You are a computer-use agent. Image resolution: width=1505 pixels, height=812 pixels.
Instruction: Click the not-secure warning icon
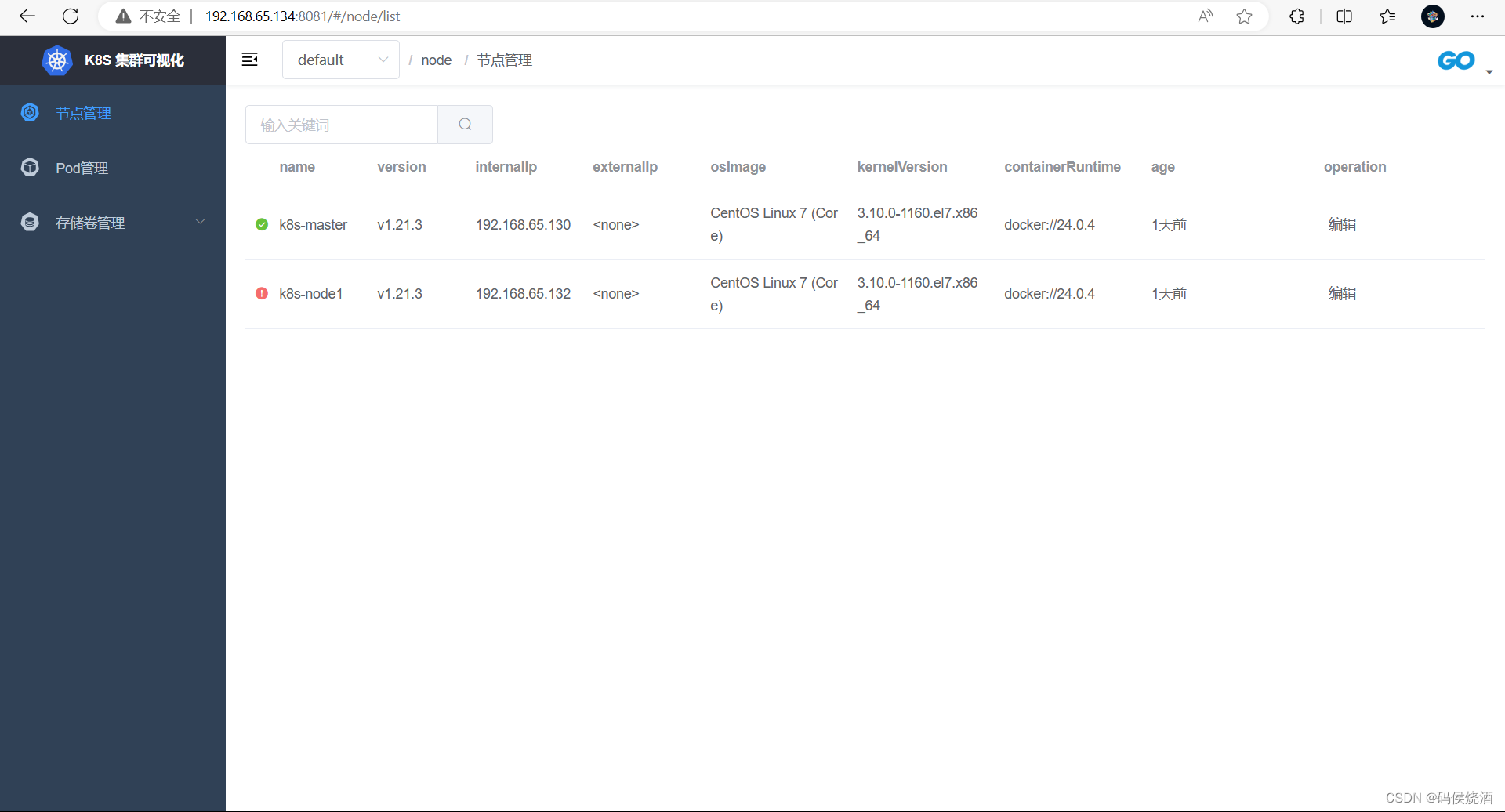[123, 16]
